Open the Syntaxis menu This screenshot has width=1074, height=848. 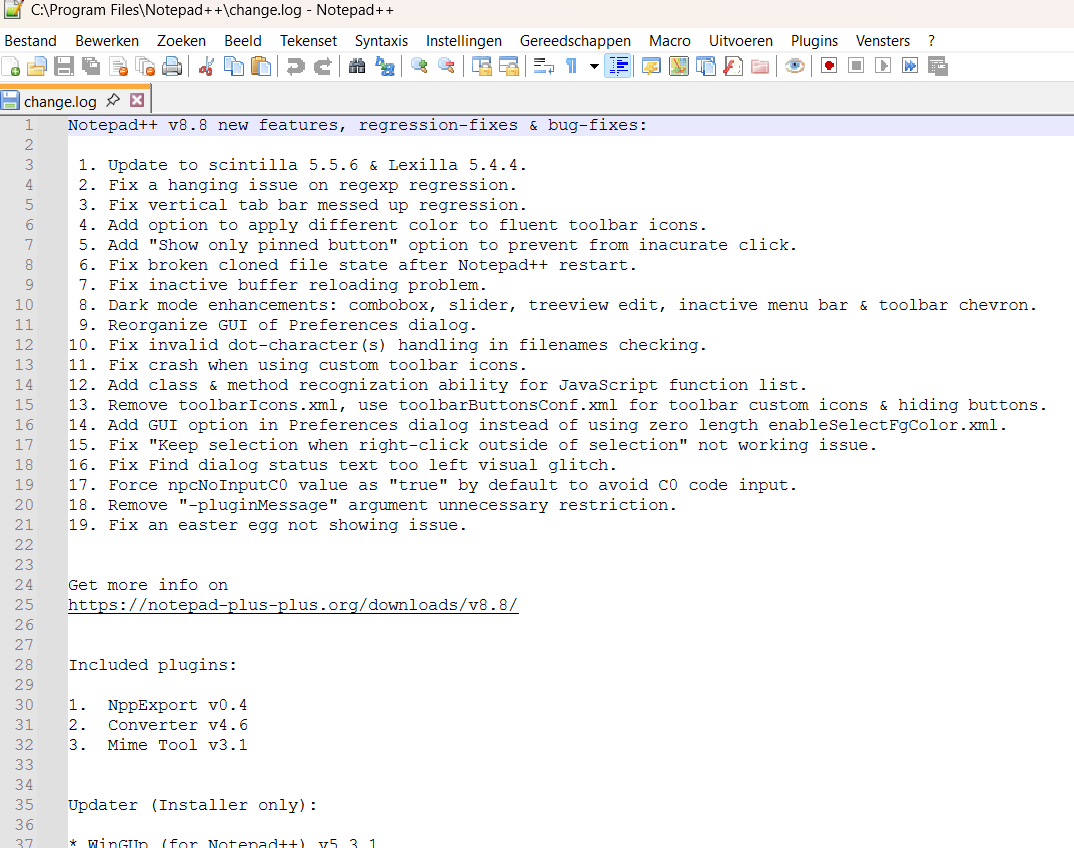click(381, 41)
